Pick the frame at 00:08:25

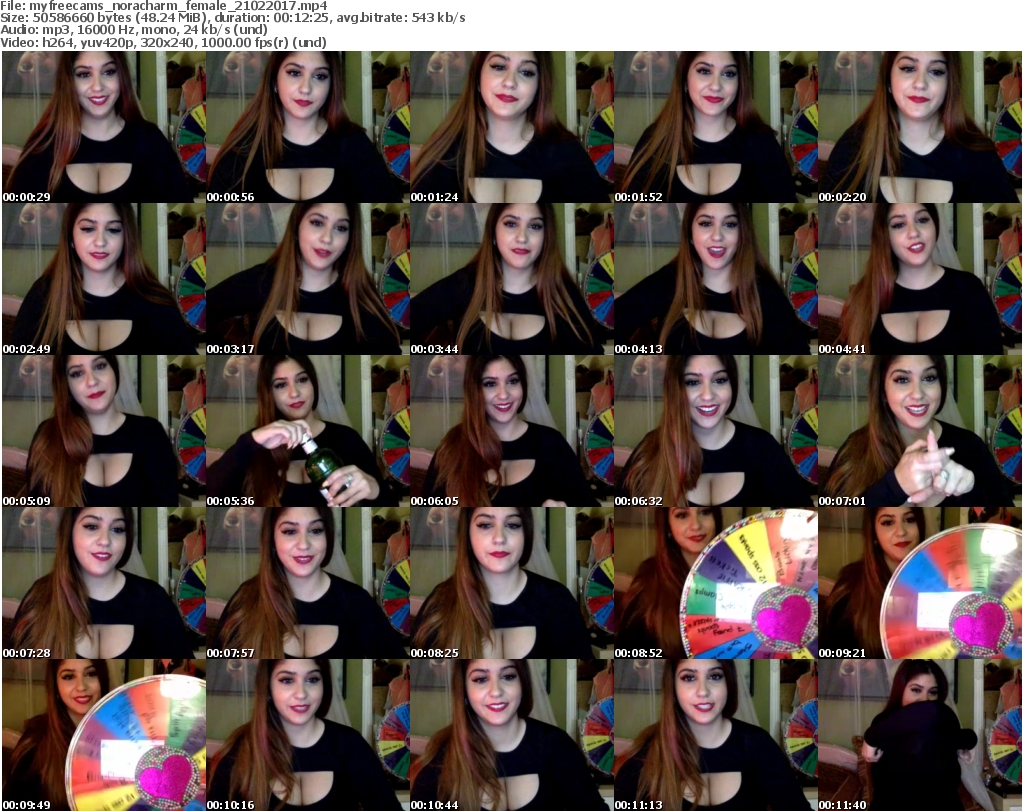pyautogui.click(x=511, y=583)
